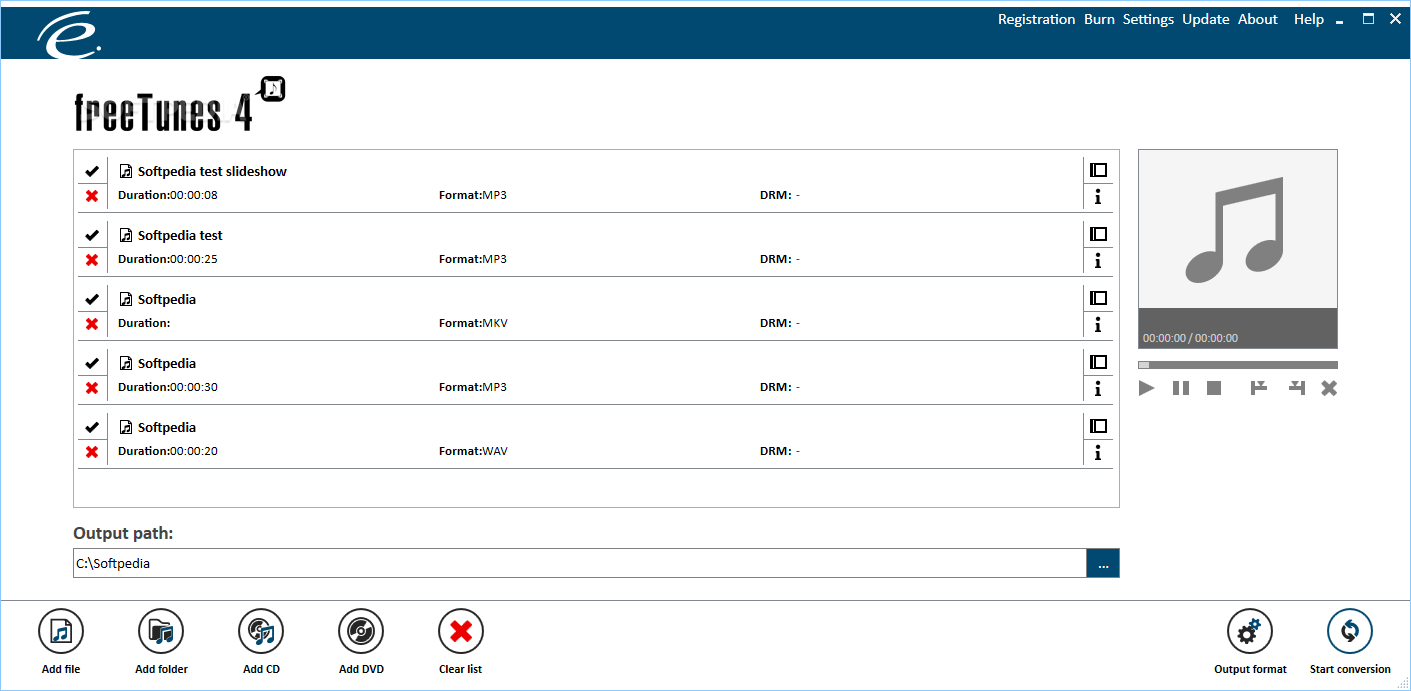Click the Add DVD icon
1411x691 pixels.
[361, 631]
